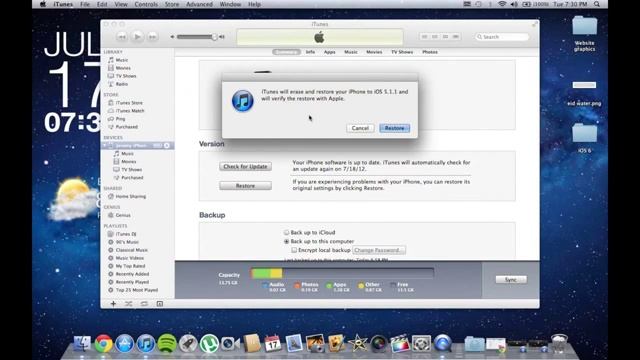Viewport: 640px width, 360px height.
Task: Select the Classical Music smart playlist
Action: coord(131,250)
